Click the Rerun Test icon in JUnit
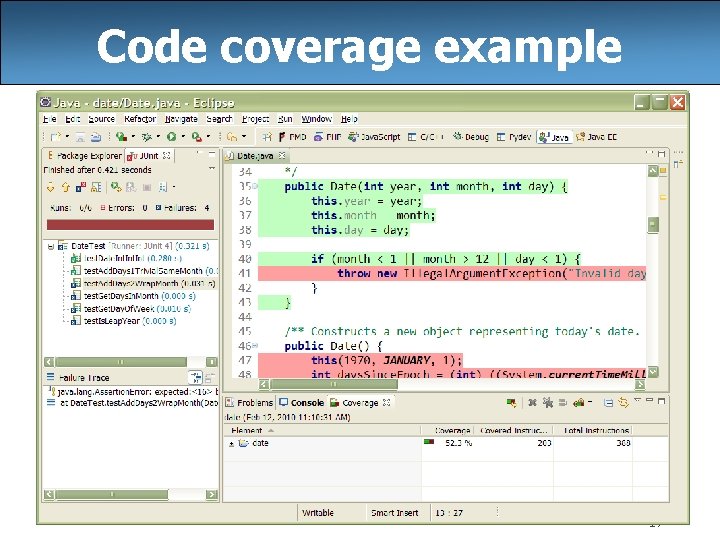 [x=116, y=187]
